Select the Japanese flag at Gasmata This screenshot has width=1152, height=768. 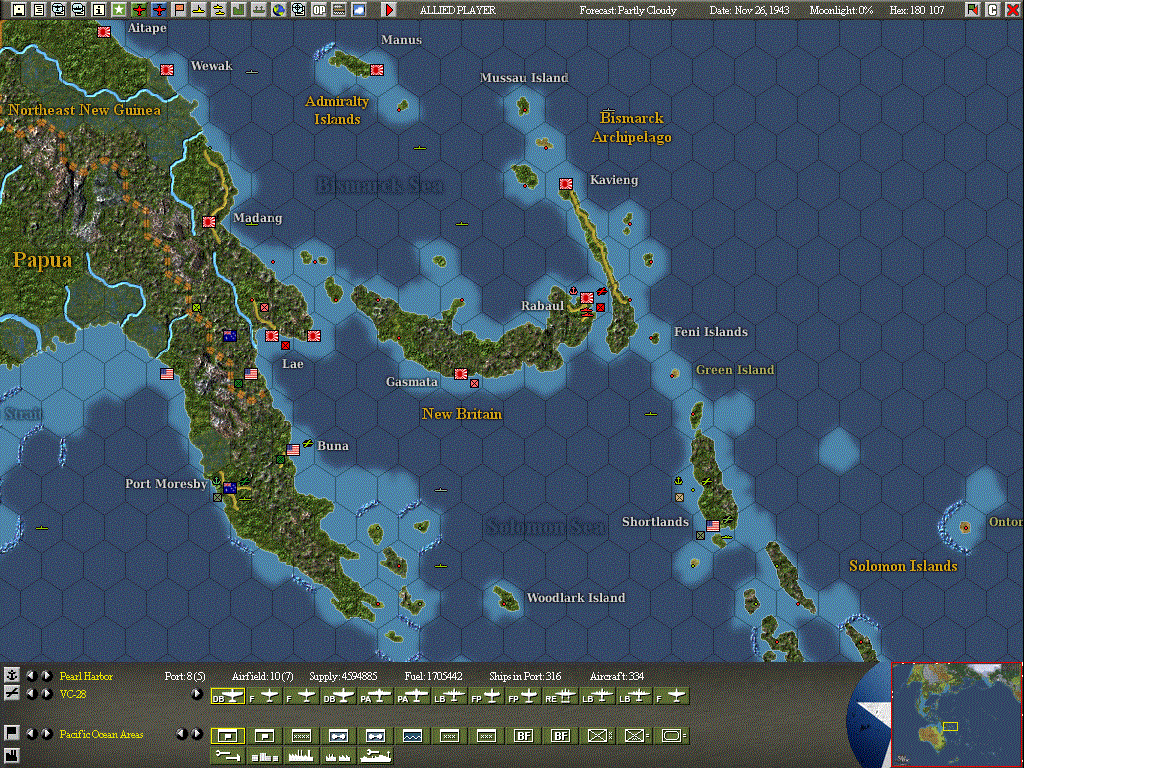click(461, 374)
